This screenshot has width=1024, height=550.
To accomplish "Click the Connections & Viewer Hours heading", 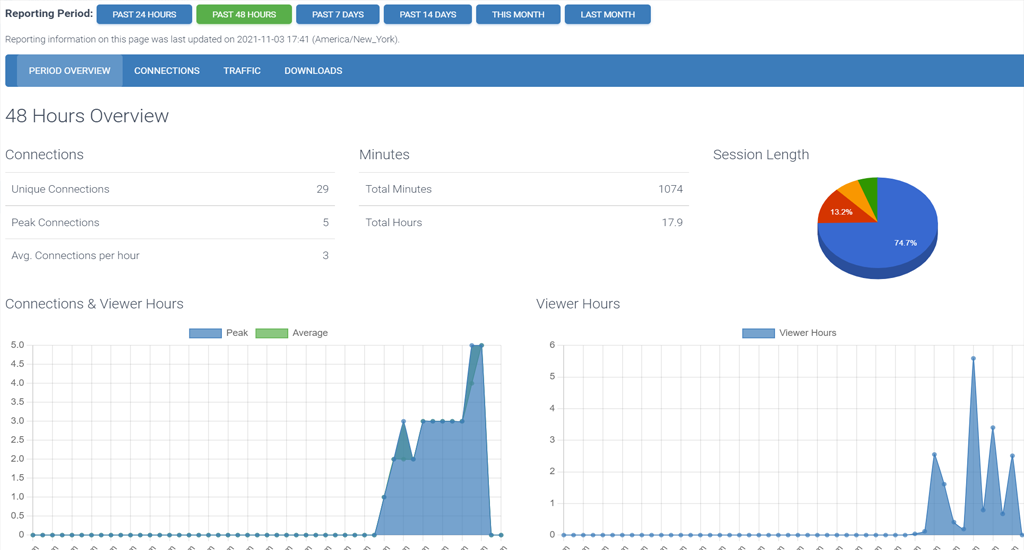I will pos(94,304).
